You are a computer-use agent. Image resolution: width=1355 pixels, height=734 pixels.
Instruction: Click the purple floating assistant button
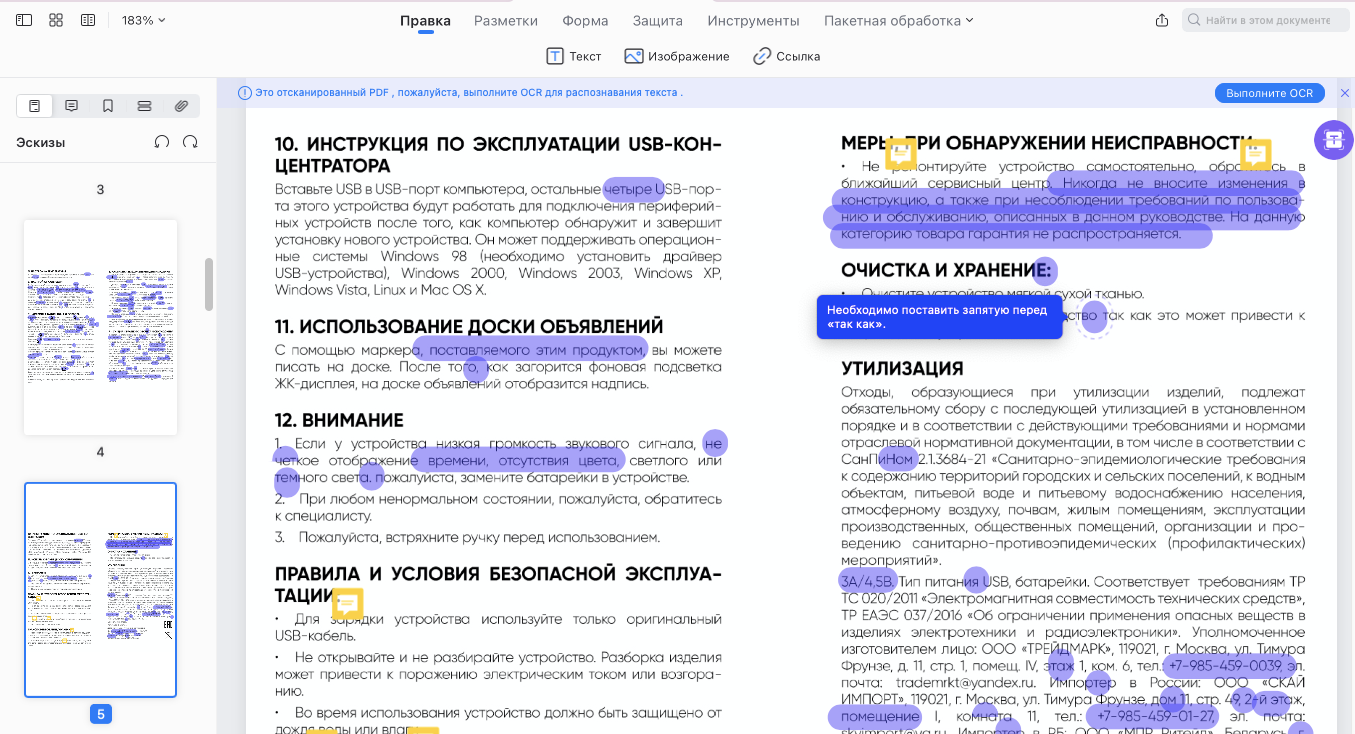tap(1333, 140)
